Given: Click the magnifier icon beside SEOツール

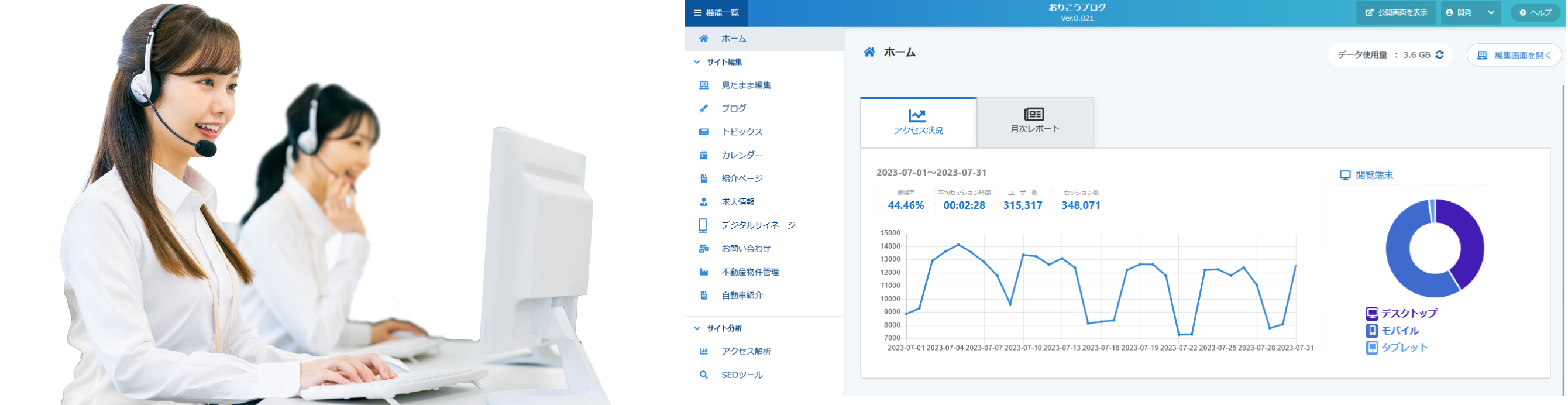Looking at the screenshot, I should click(704, 375).
